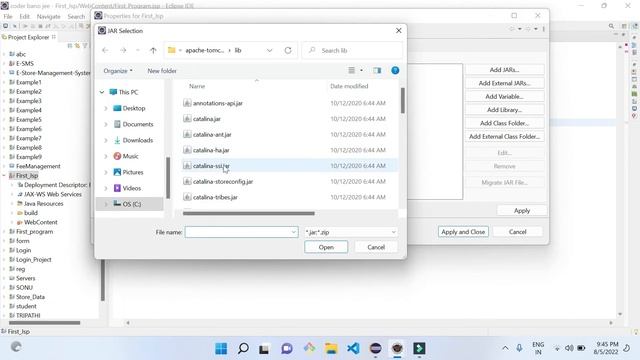Open taskbar Search icon
The width and height of the screenshot is (640, 360).
(243, 348)
